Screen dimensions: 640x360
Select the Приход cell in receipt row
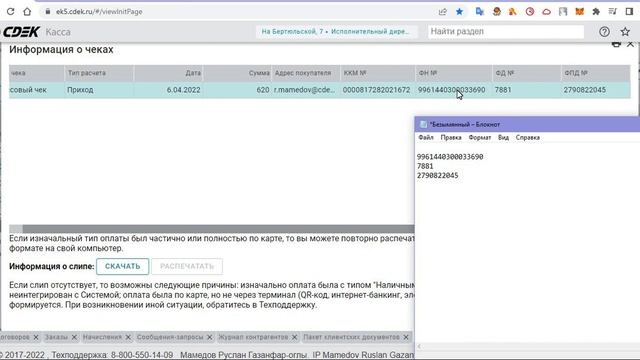coord(80,90)
